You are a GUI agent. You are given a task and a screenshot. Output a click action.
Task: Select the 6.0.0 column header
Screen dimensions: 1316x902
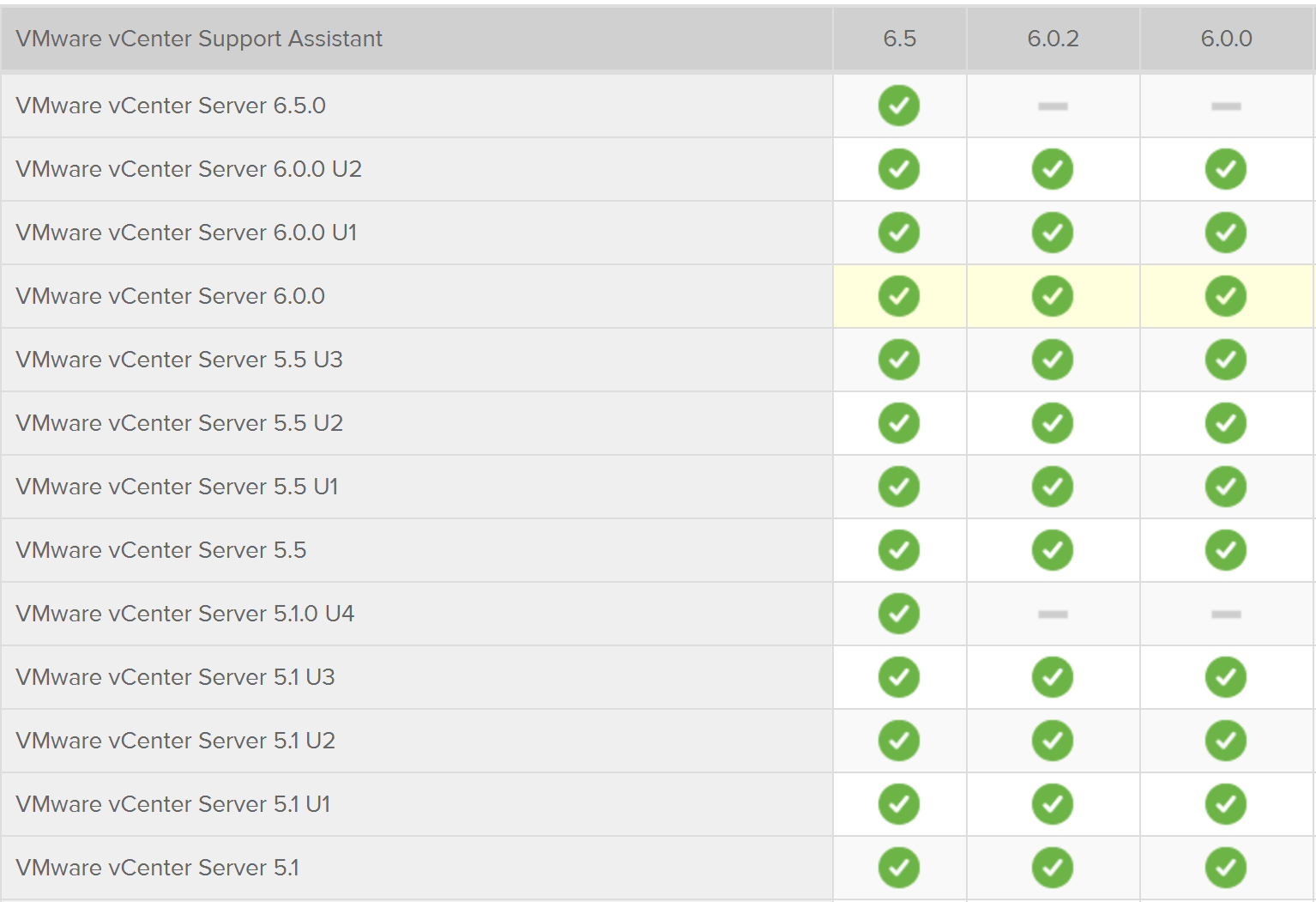(x=1226, y=39)
